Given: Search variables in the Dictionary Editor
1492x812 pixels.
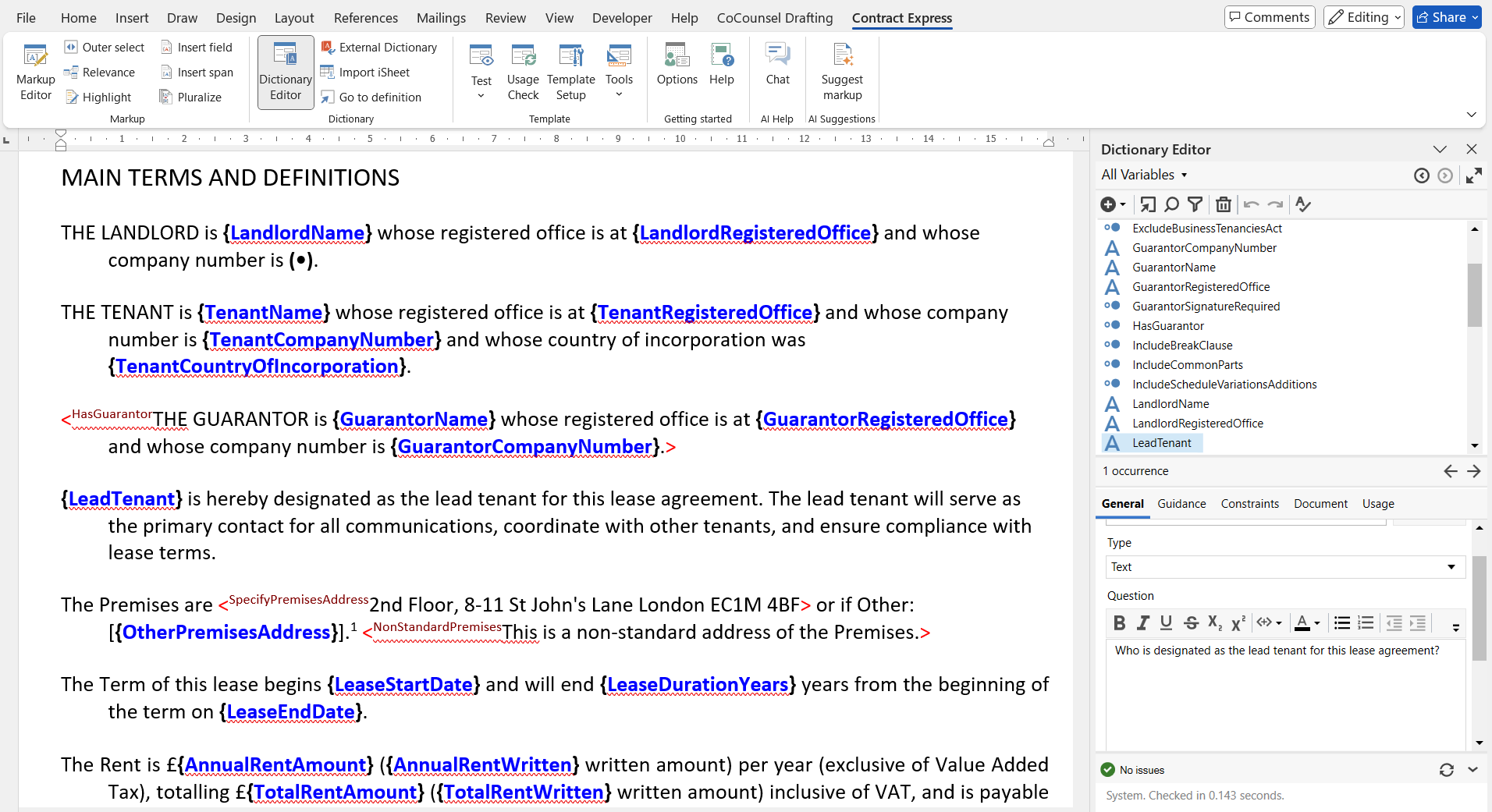Looking at the screenshot, I should pos(1171,204).
